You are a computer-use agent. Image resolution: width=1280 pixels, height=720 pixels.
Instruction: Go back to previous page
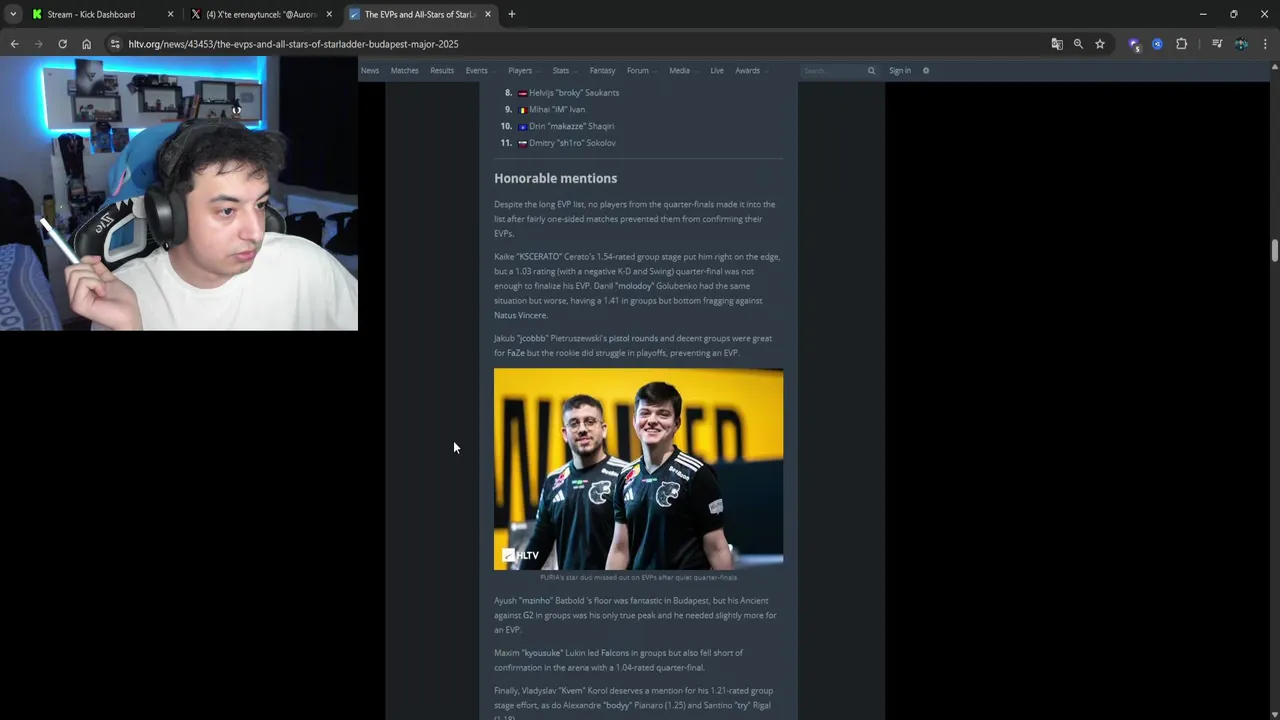pos(14,44)
